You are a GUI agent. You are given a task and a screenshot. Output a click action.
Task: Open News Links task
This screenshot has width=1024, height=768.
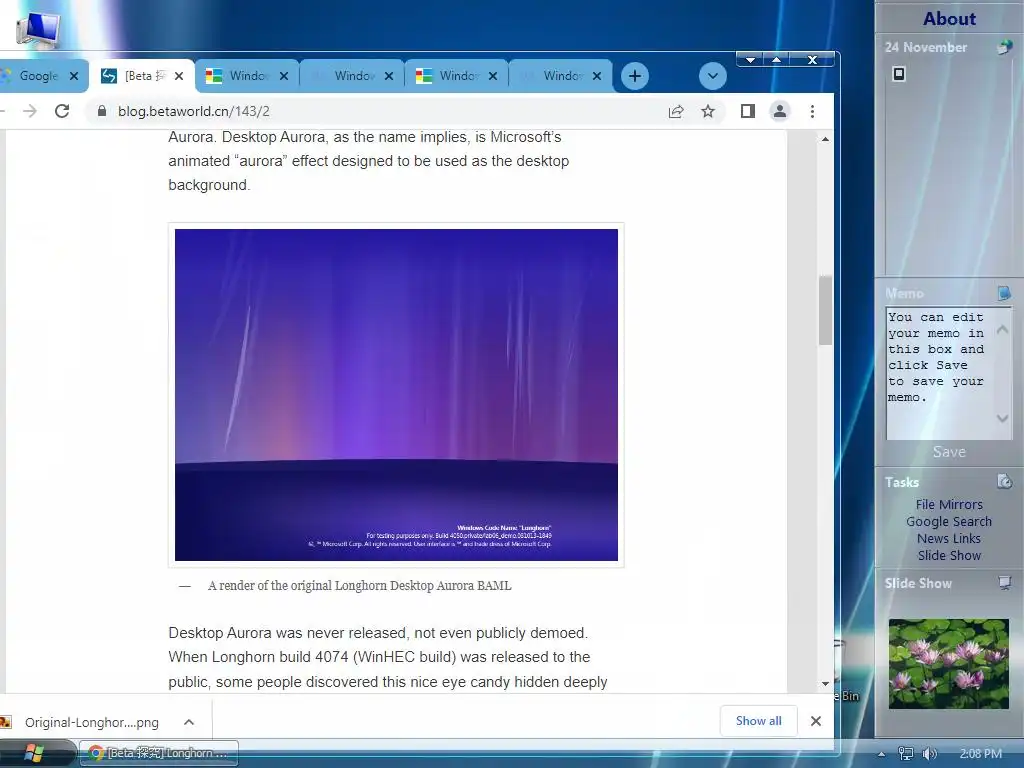click(949, 538)
